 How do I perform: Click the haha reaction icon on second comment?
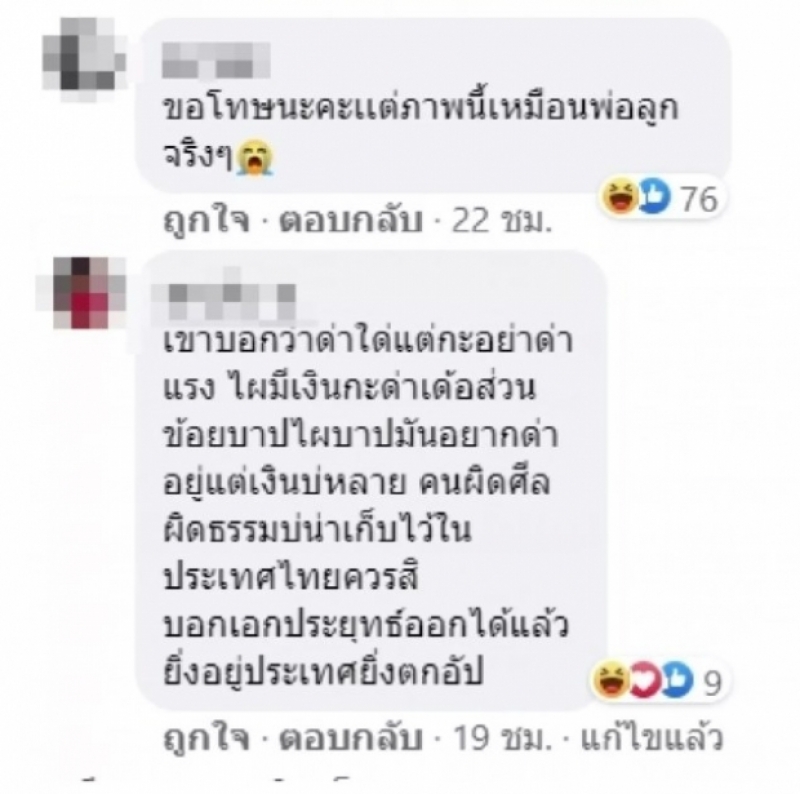(611, 679)
